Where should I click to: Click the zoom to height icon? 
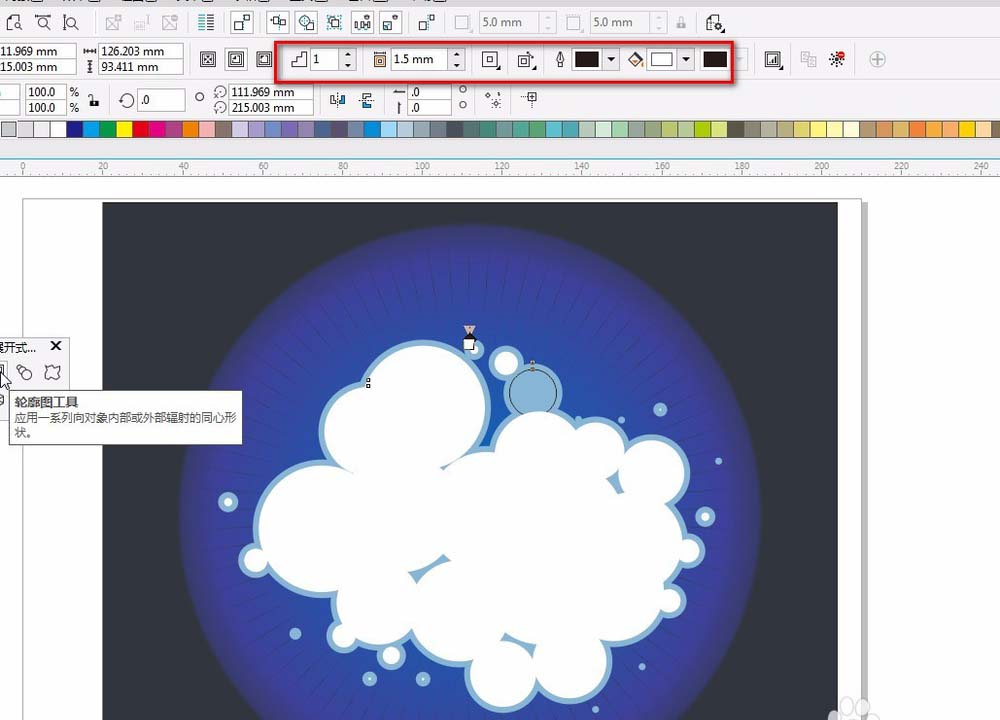71,24
